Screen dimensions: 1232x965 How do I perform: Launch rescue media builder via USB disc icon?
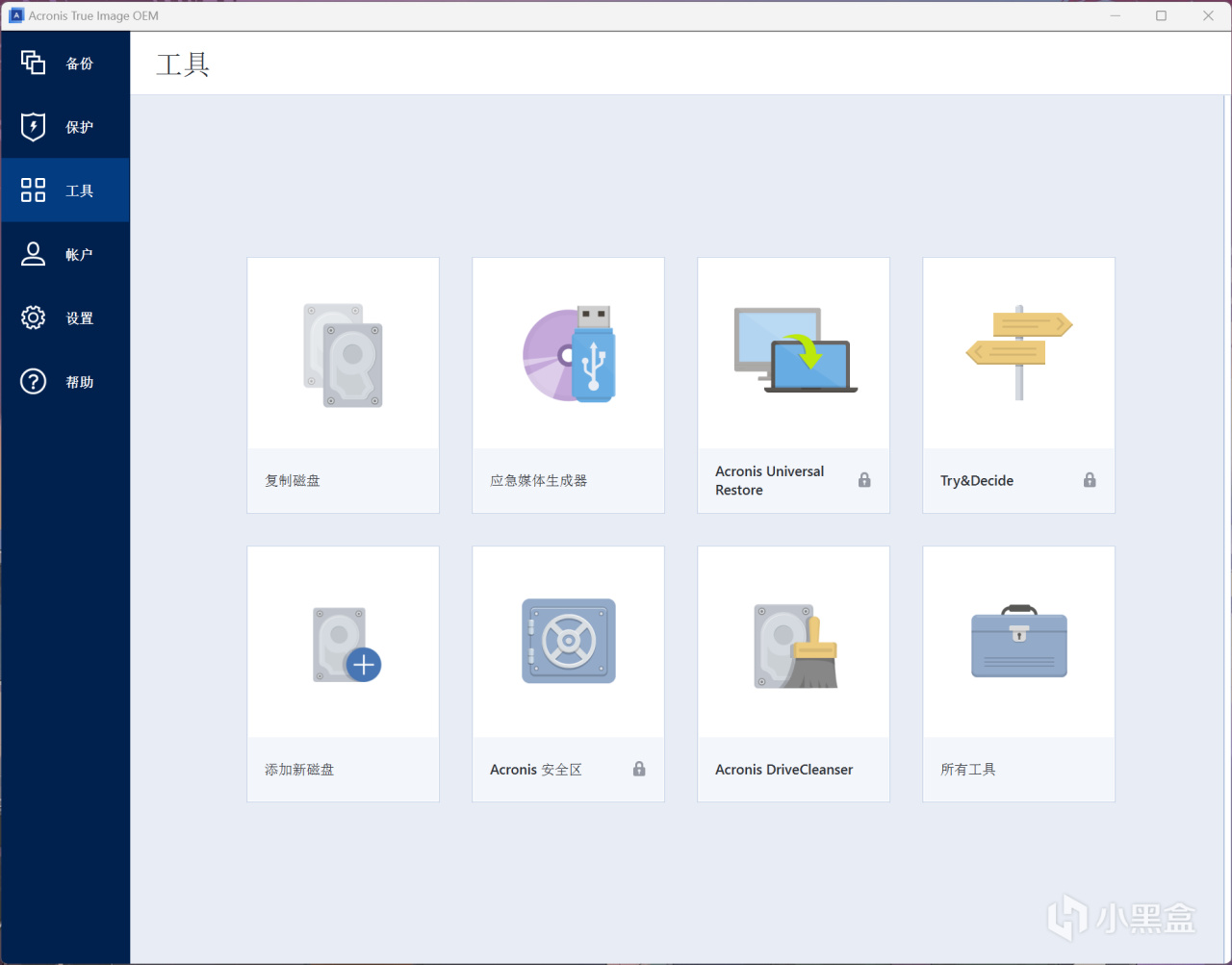[x=569, y=354]
